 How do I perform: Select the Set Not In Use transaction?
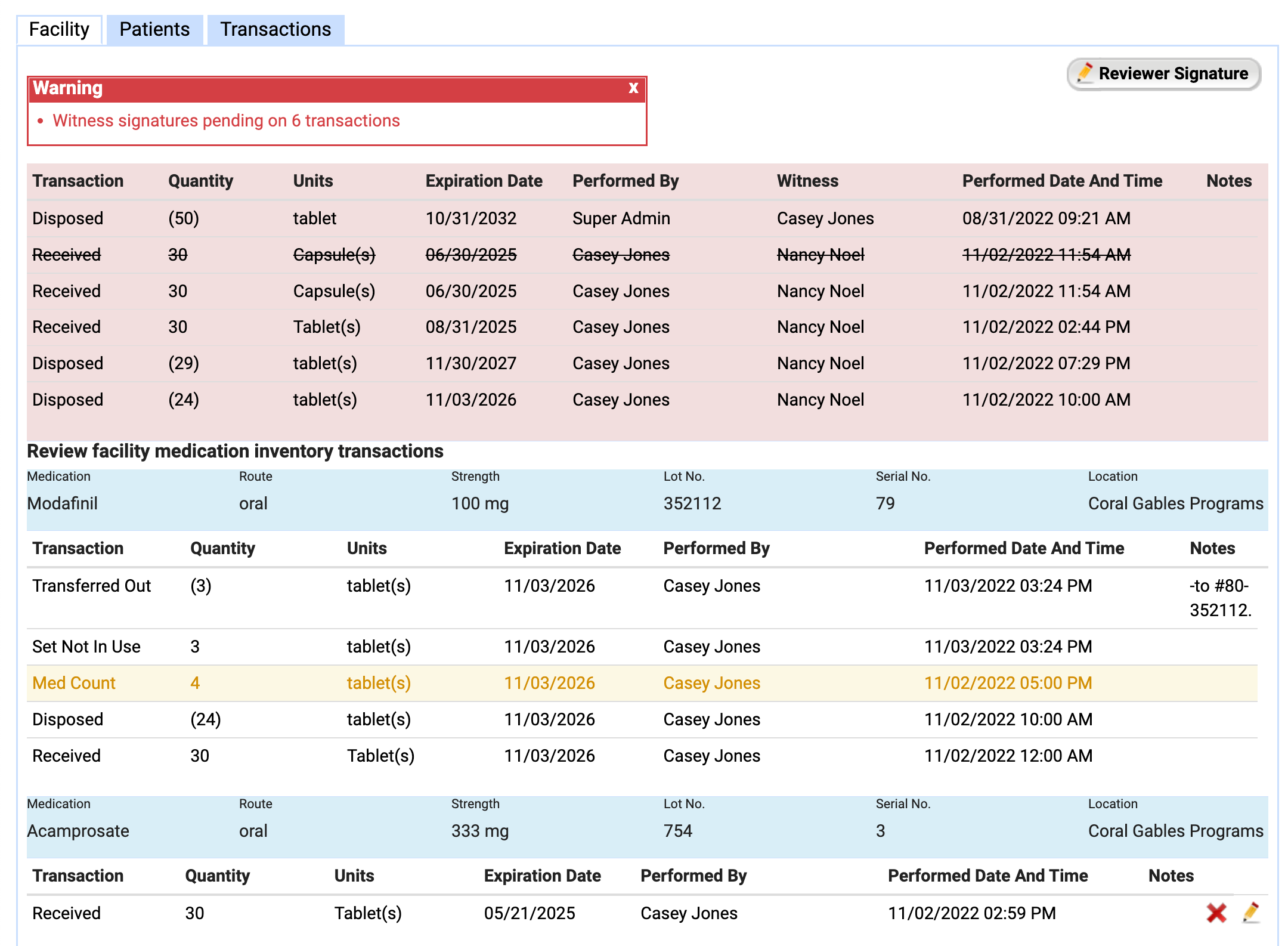[86, 647]
